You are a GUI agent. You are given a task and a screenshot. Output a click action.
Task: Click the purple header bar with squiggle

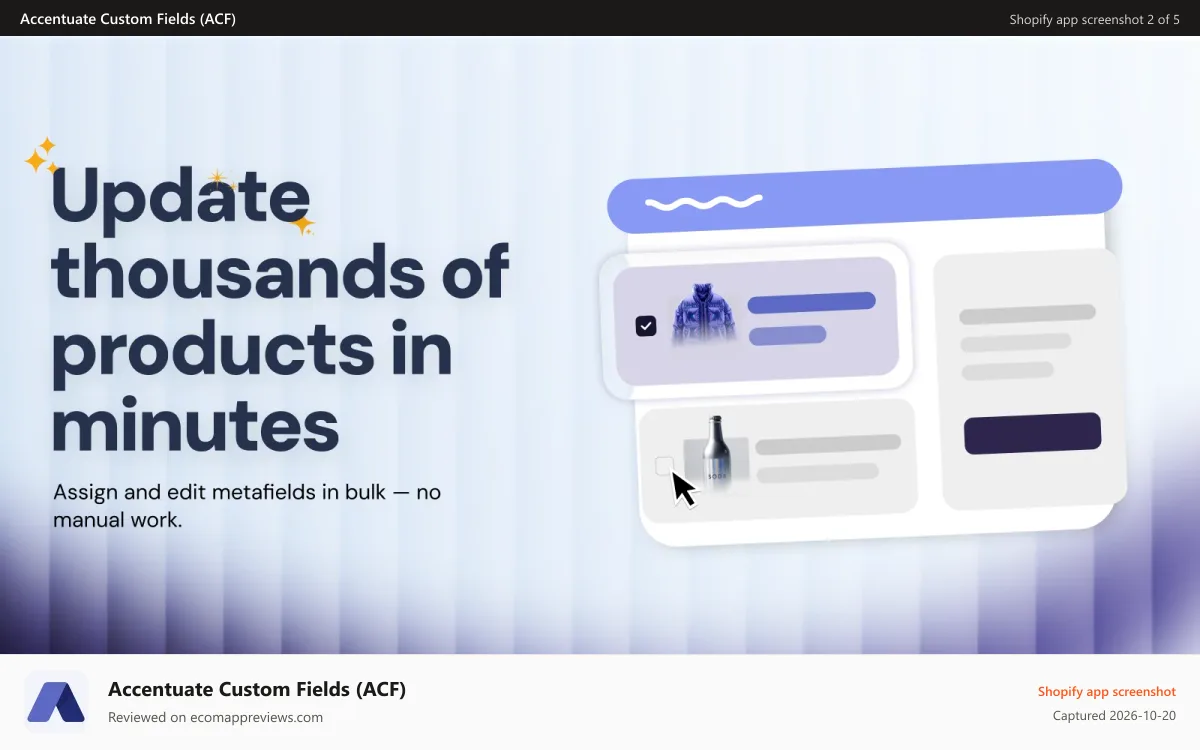[864, 196]
